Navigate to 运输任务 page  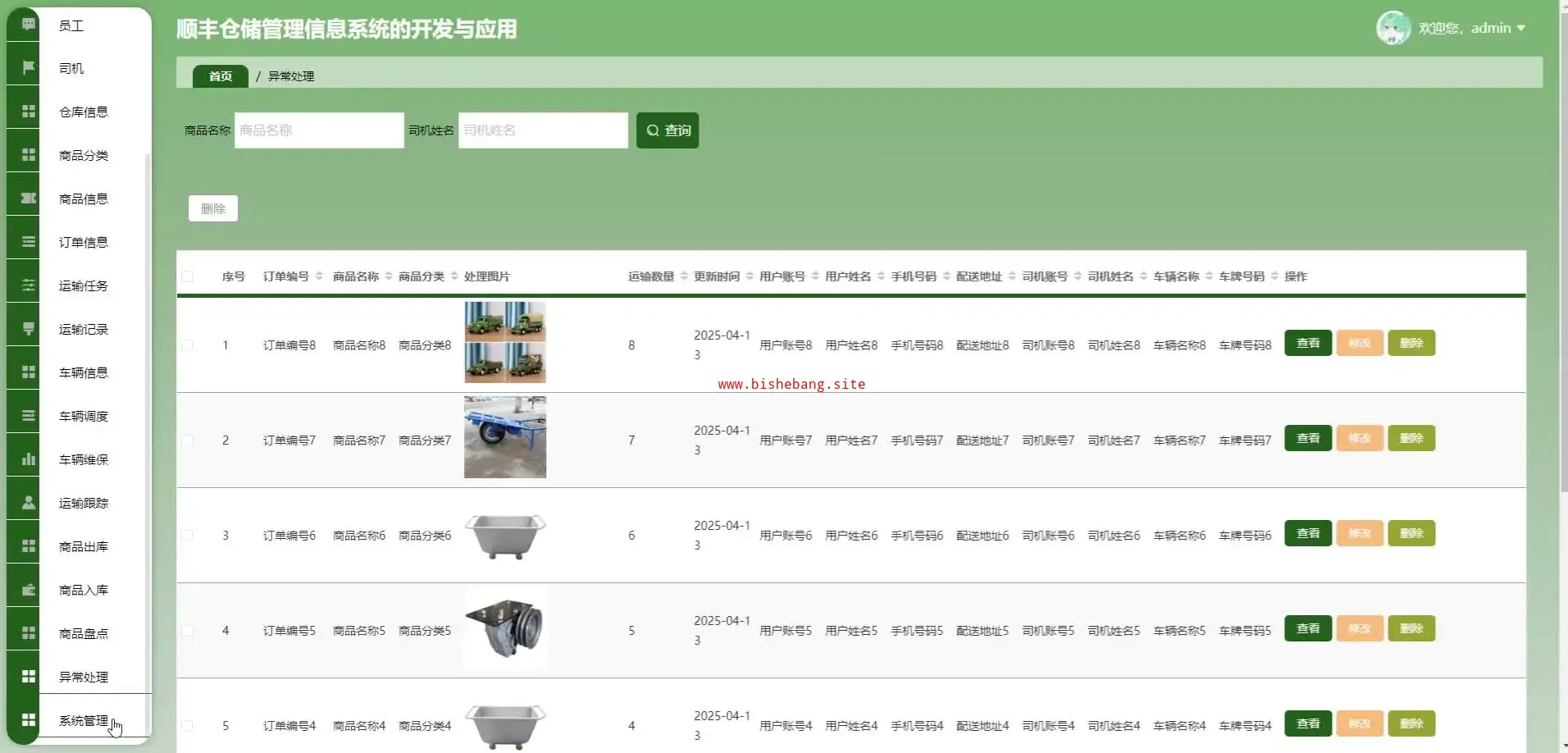point(83,285)
